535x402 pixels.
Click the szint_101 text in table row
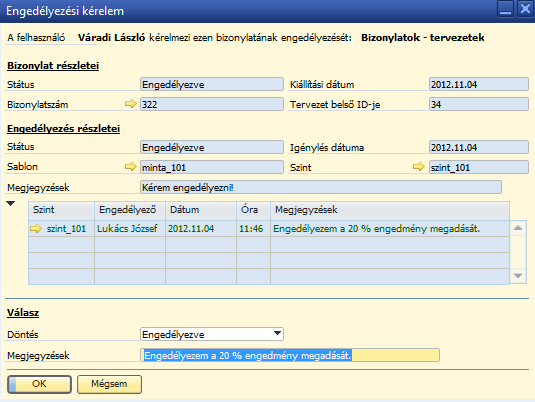click(66, 229)
